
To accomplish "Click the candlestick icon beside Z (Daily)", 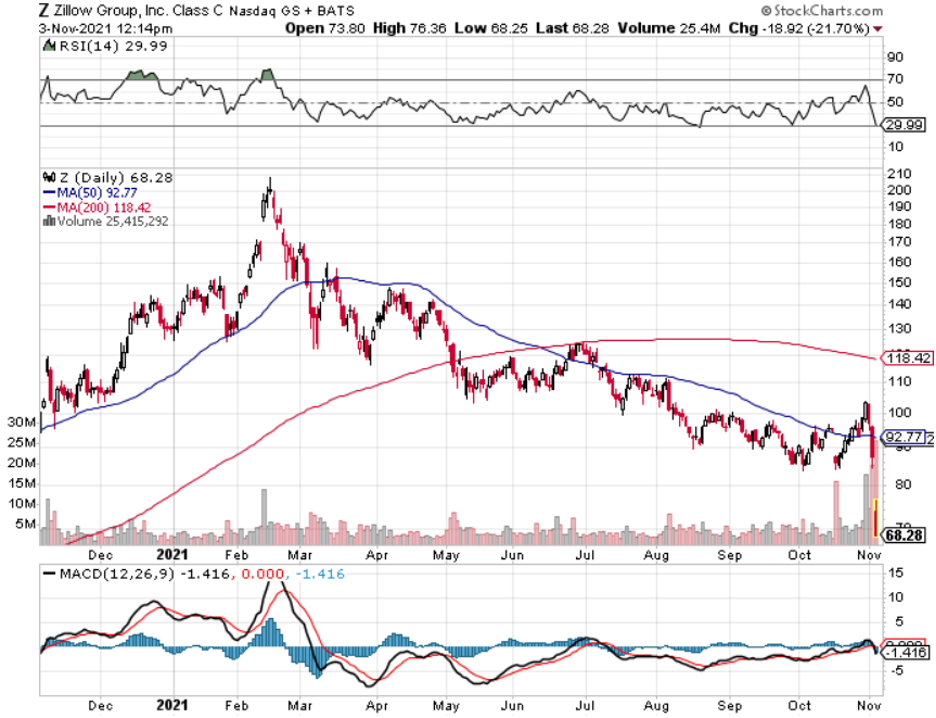I will click(x=47, y=178).
